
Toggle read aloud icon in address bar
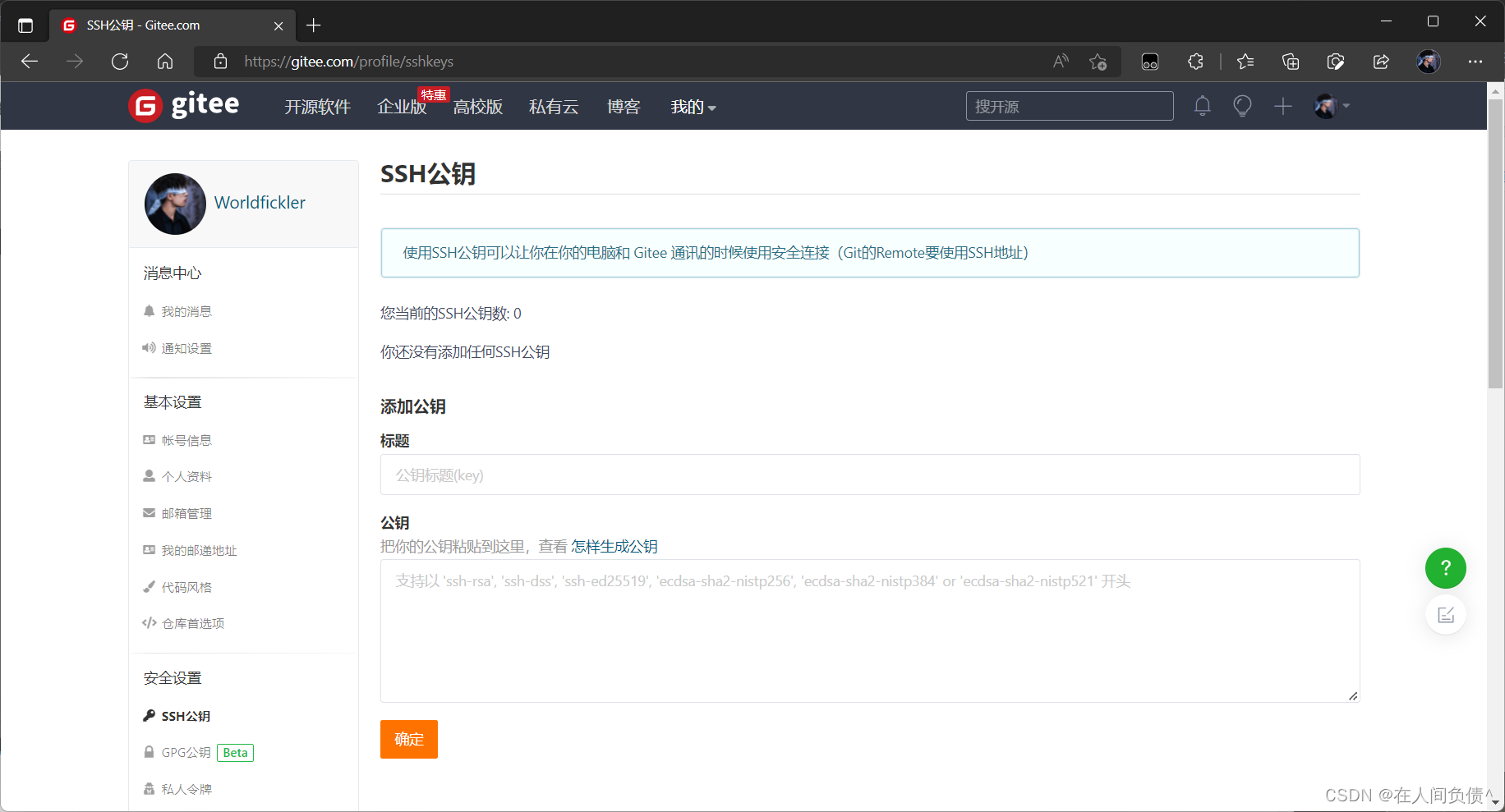coord(1061,62)
